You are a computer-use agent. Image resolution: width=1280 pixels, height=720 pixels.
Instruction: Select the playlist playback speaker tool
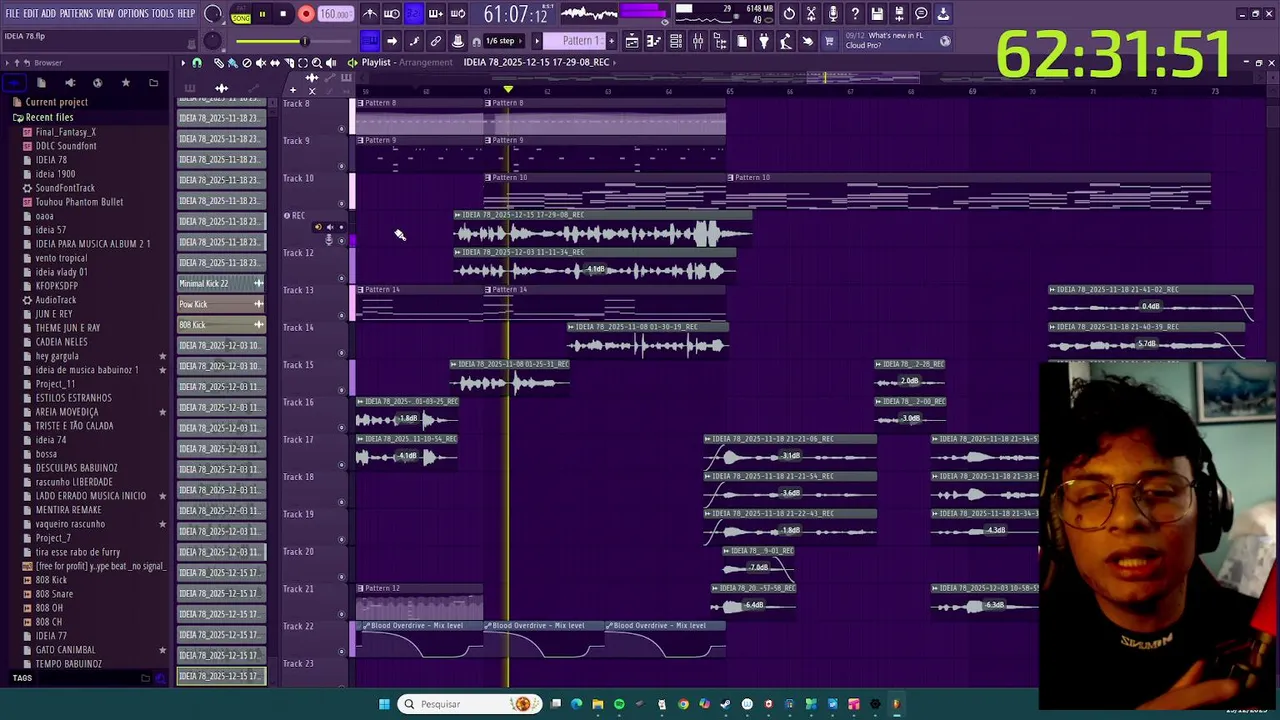coord(331,63)
